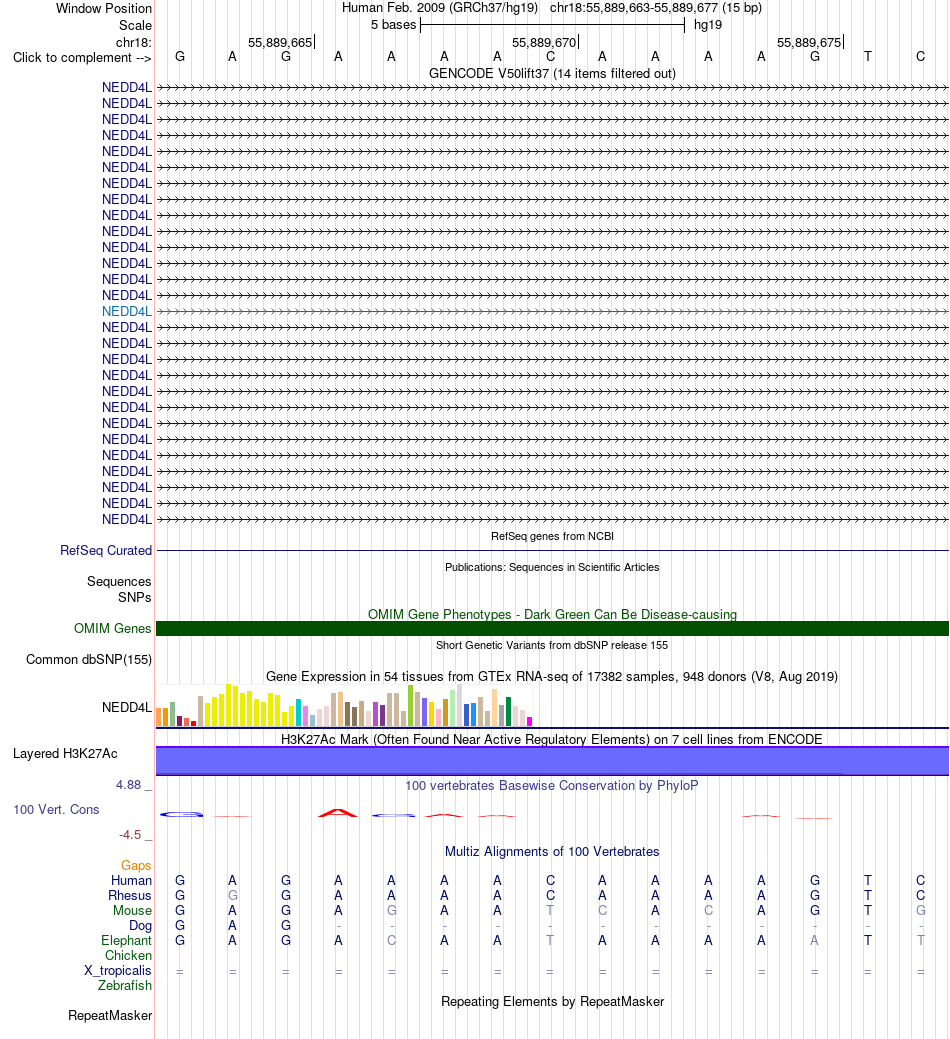
Task: Click the -4.5 PhyloP lower scale value
Action: 130,835
